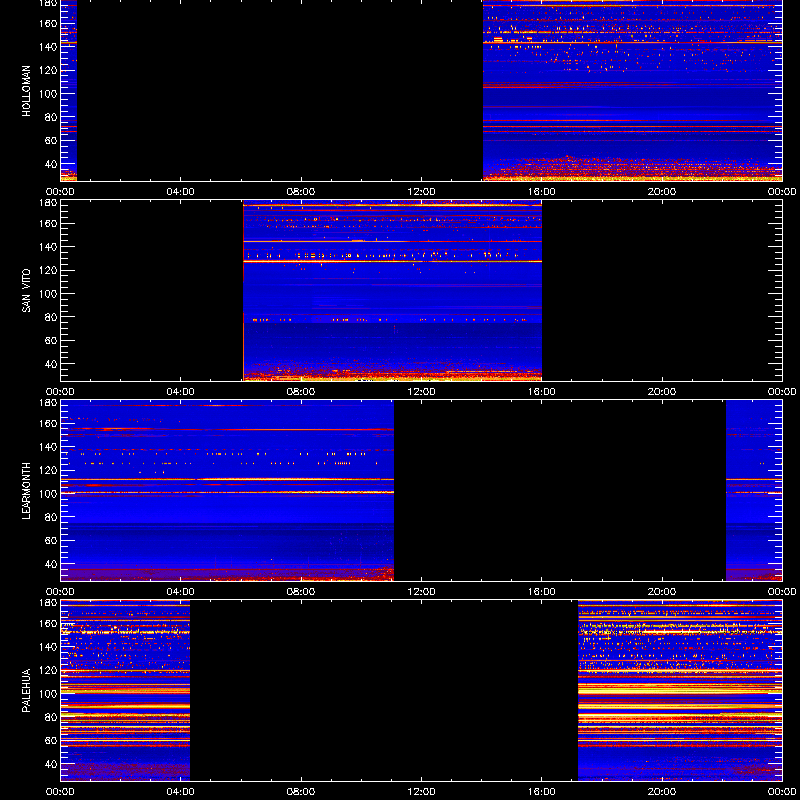This screenshot has width=800, height=800.
Task: Click 40 on the Palehua frequency axis
Action: coord(53,764)
